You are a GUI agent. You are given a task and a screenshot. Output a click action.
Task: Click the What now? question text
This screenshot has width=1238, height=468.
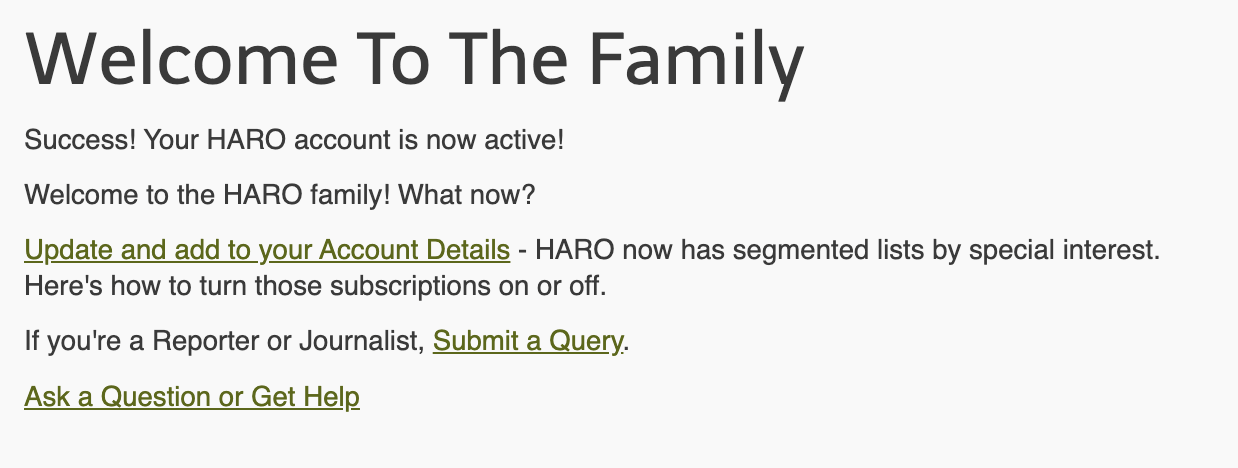[x=467, y=194]
